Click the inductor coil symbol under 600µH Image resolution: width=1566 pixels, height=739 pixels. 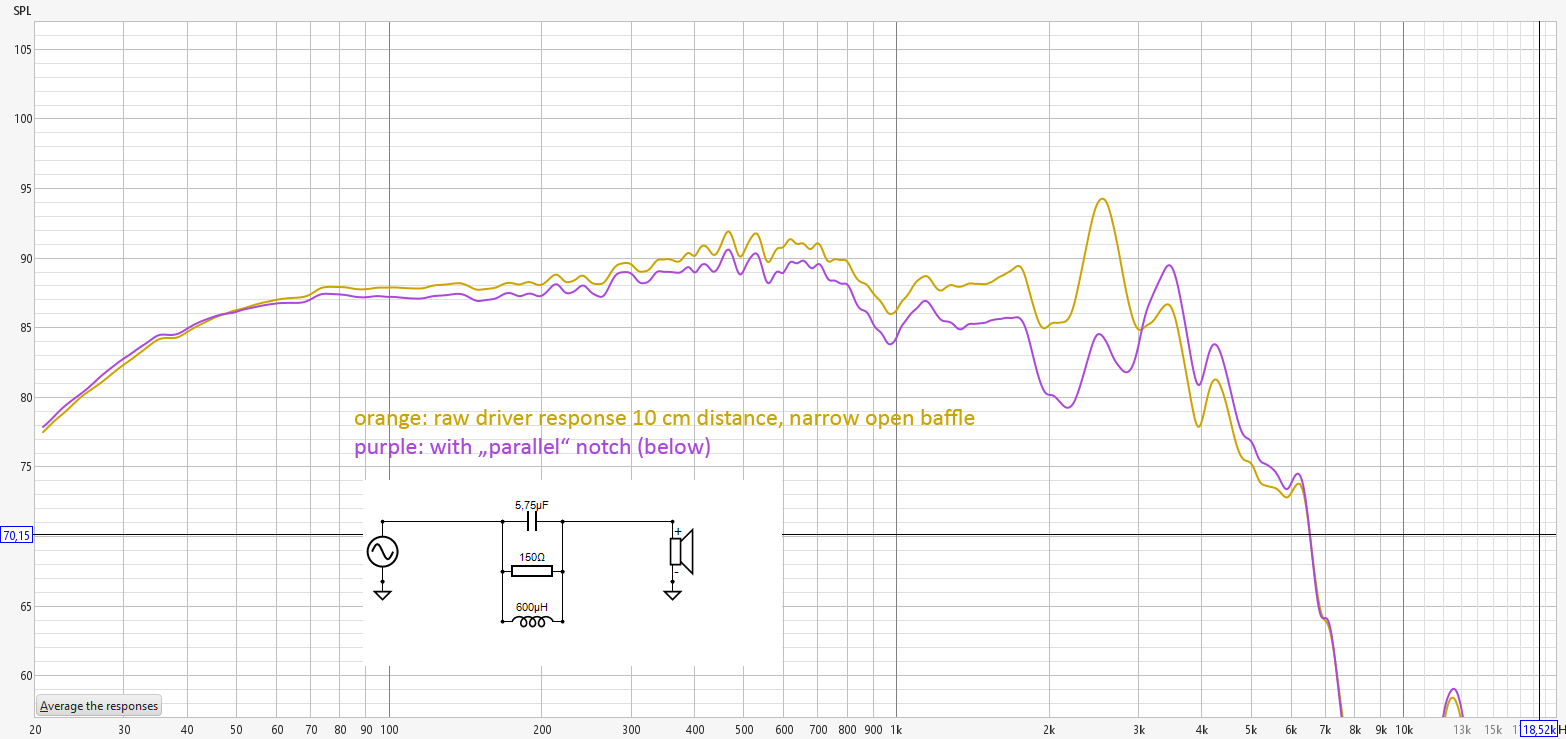[x=531, y=621]
